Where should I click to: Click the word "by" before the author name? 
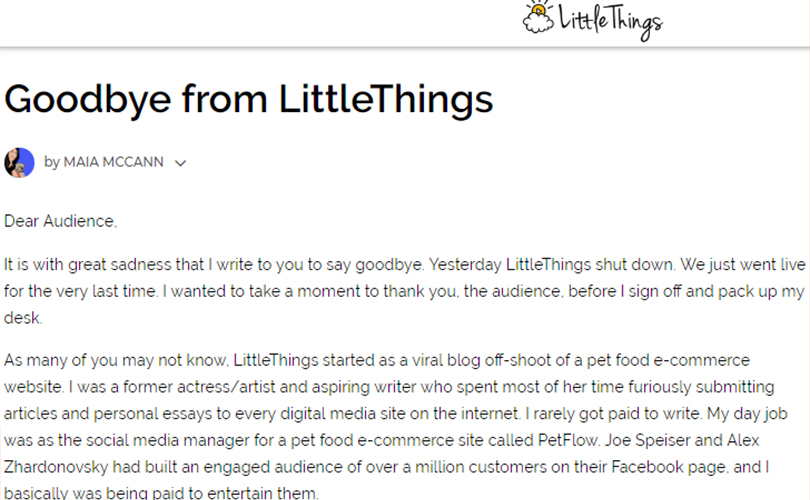(x=52, y=162)
